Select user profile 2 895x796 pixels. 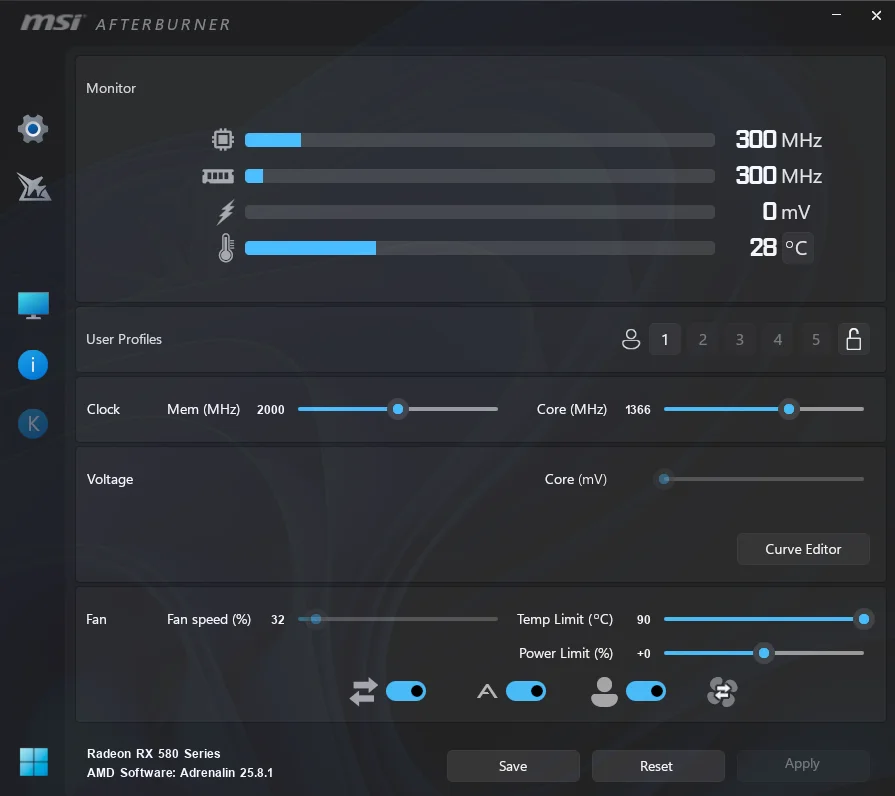click(703, 340)
